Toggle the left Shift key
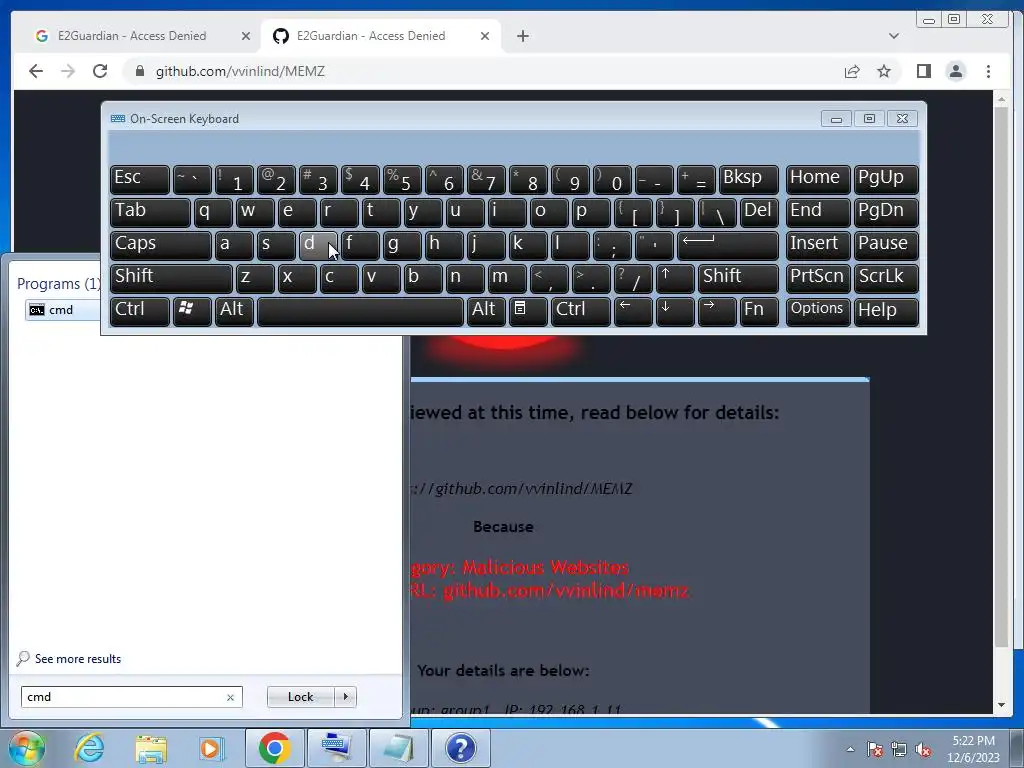Image resolution: width=1024 pixels, height=768 pixels. tap(171, 278)
